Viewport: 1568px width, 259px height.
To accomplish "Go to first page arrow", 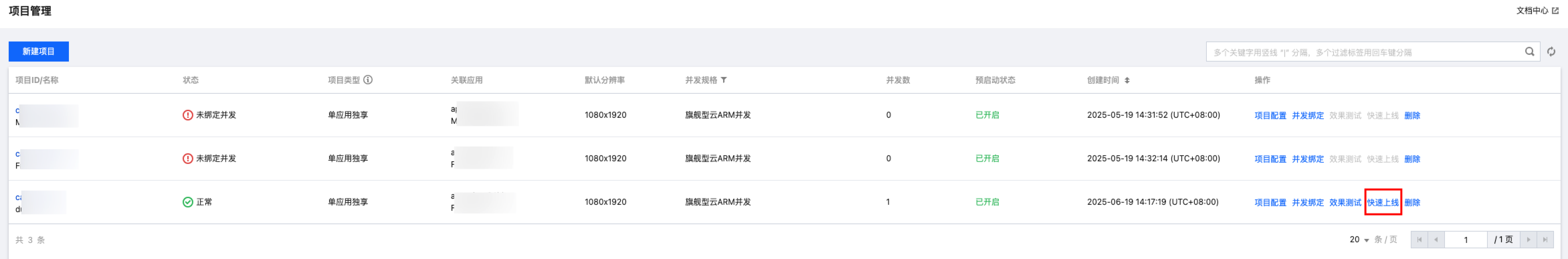I will (1419, 240).
